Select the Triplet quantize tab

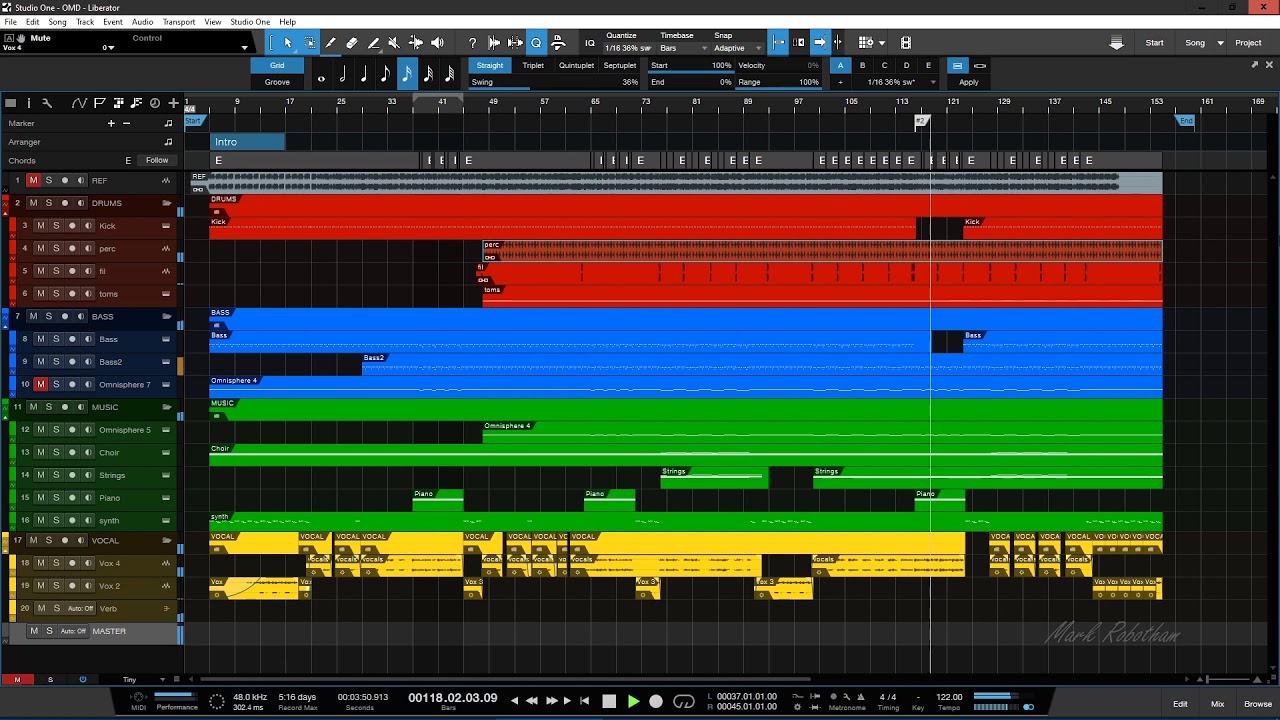(x=533, y=65)
